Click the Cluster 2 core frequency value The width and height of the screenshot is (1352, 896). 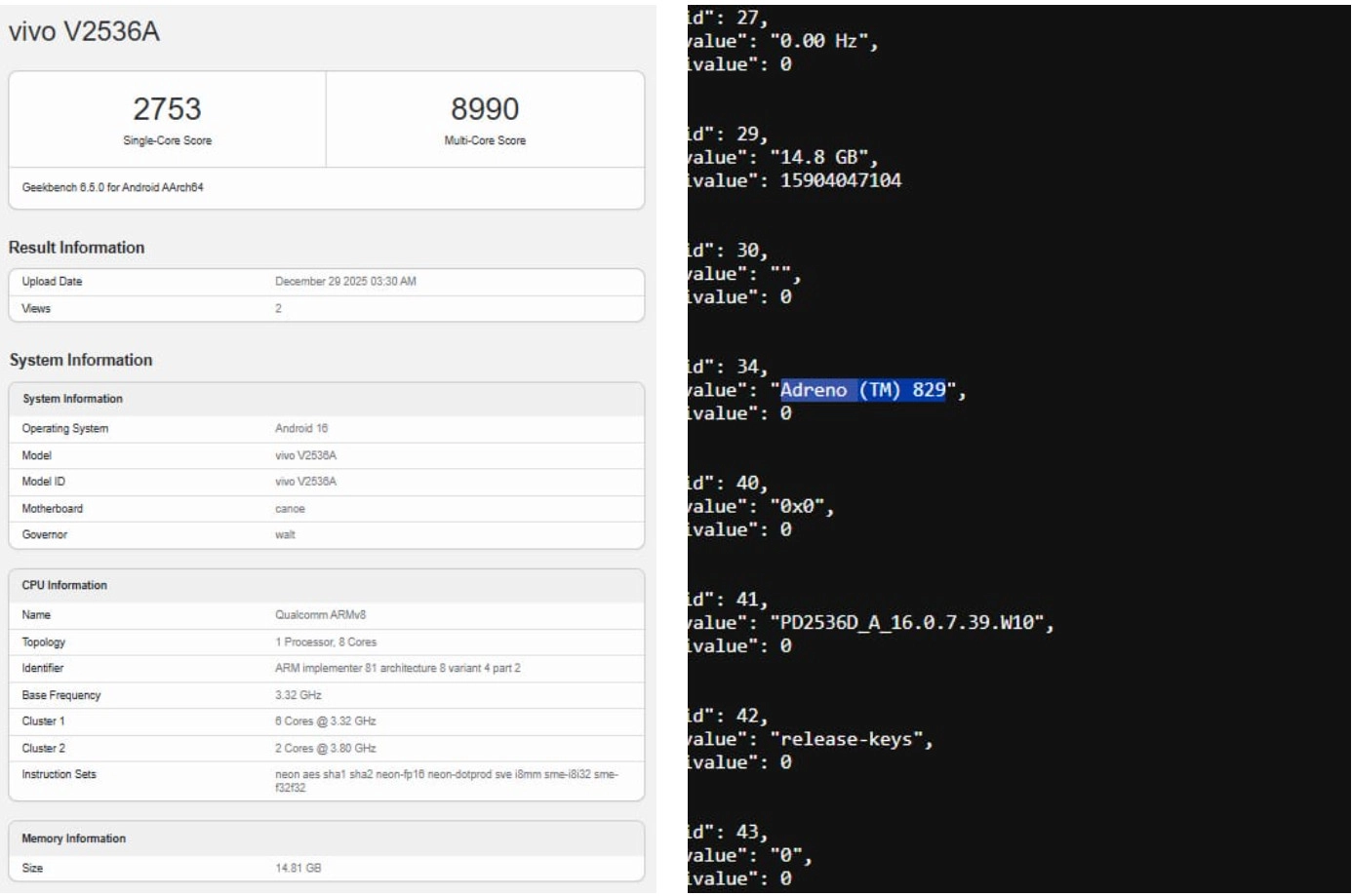(x=325, y=749)
